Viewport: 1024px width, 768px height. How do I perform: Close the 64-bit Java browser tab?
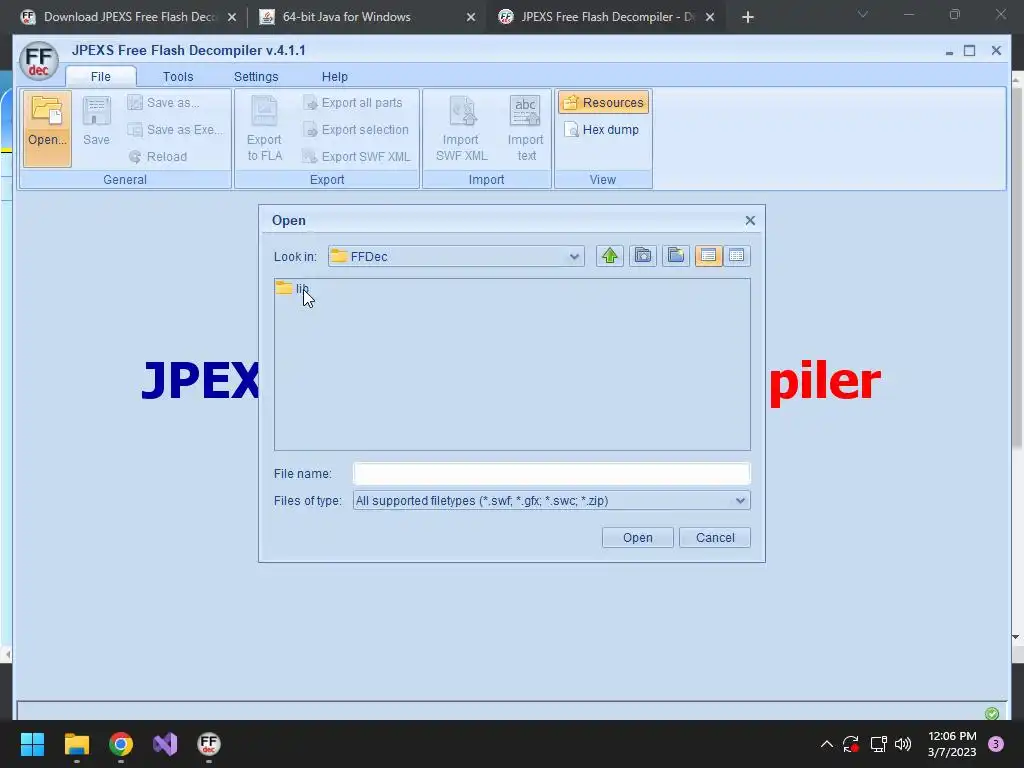point(471,17)
